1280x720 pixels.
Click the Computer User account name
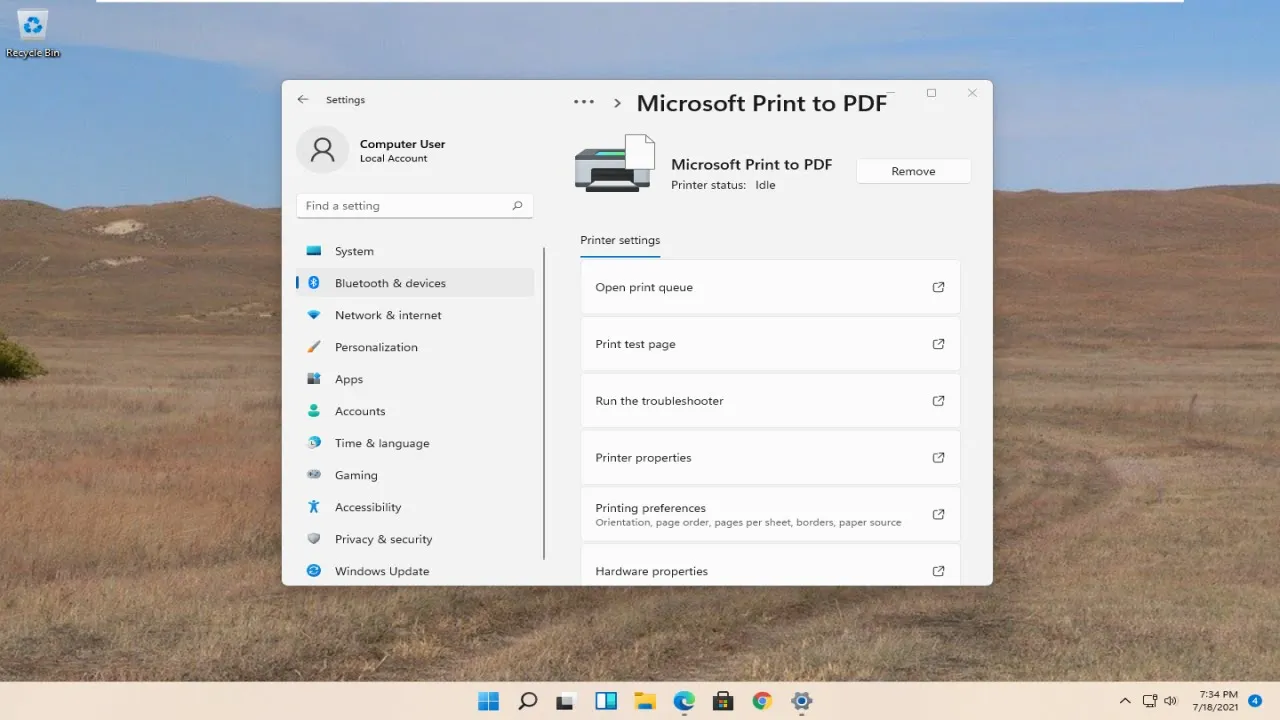tap(402, 144)
